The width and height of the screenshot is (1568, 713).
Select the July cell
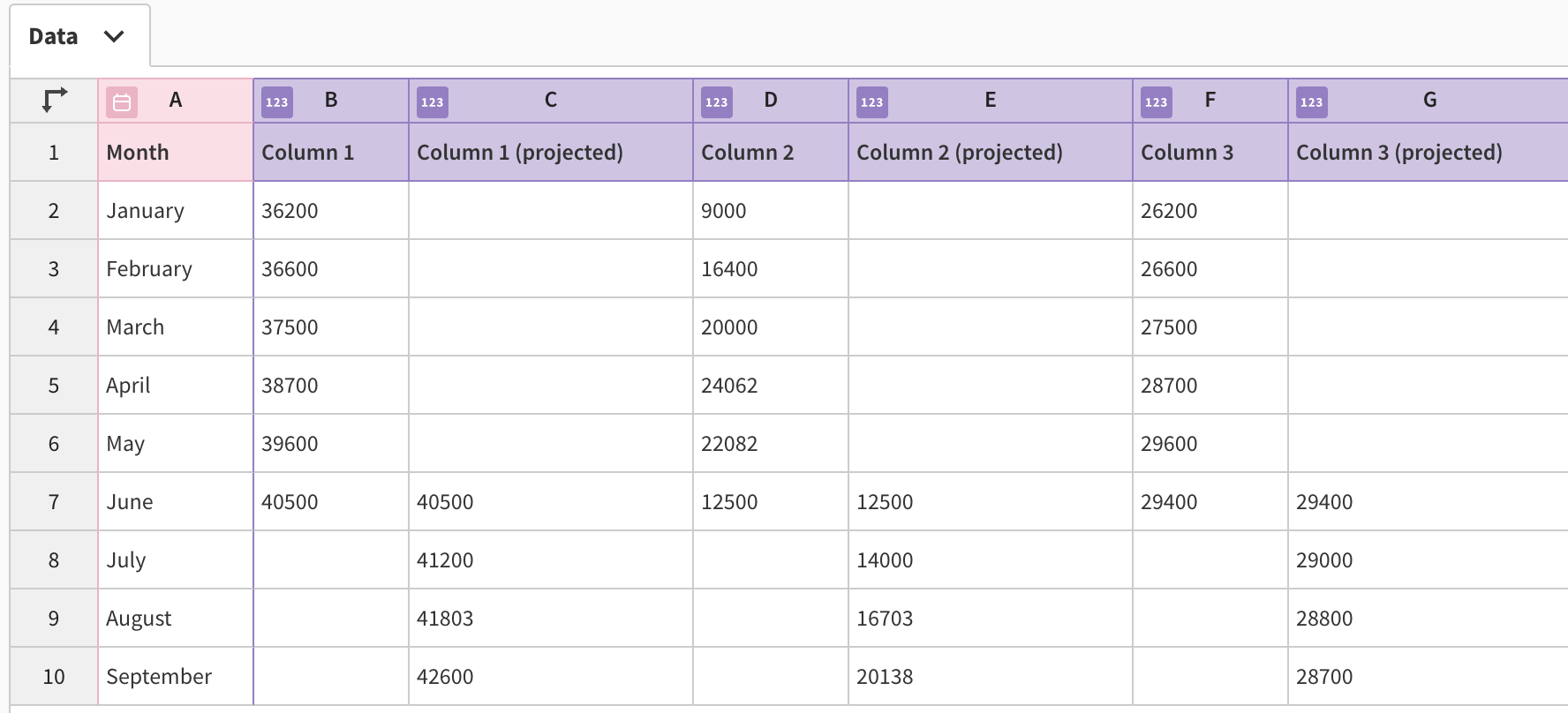tap(176, 560)
